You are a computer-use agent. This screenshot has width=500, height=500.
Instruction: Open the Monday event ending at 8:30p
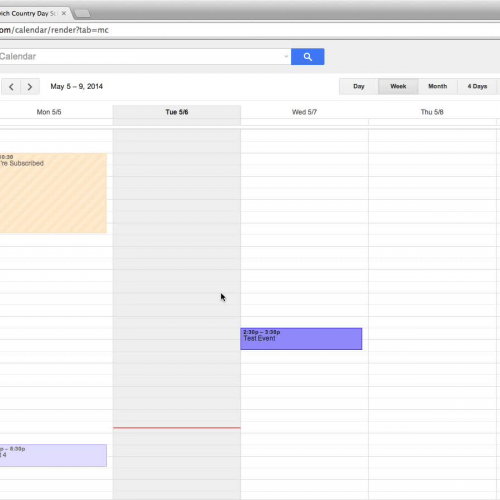(x=53, y=455)
